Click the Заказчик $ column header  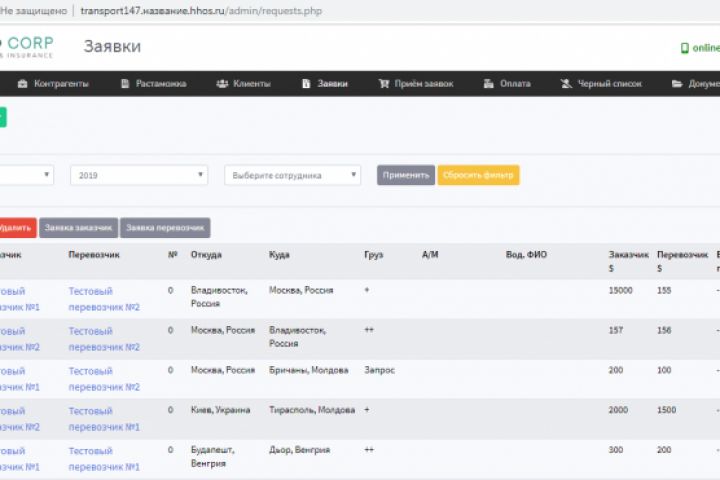point(629,261)
